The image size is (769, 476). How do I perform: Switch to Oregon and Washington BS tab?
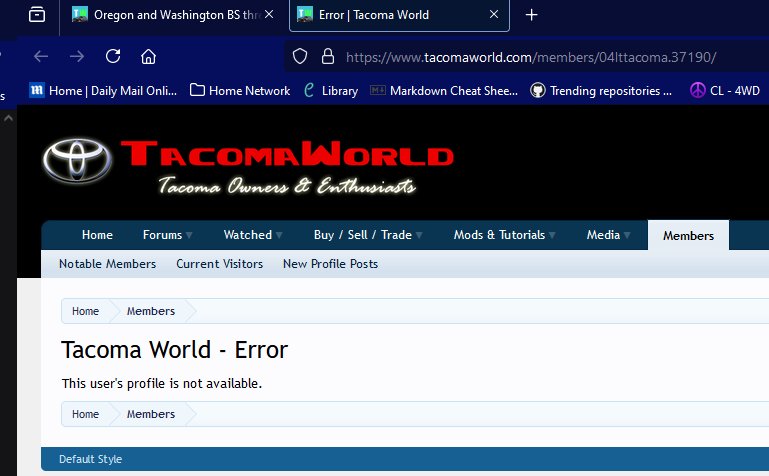170,15
